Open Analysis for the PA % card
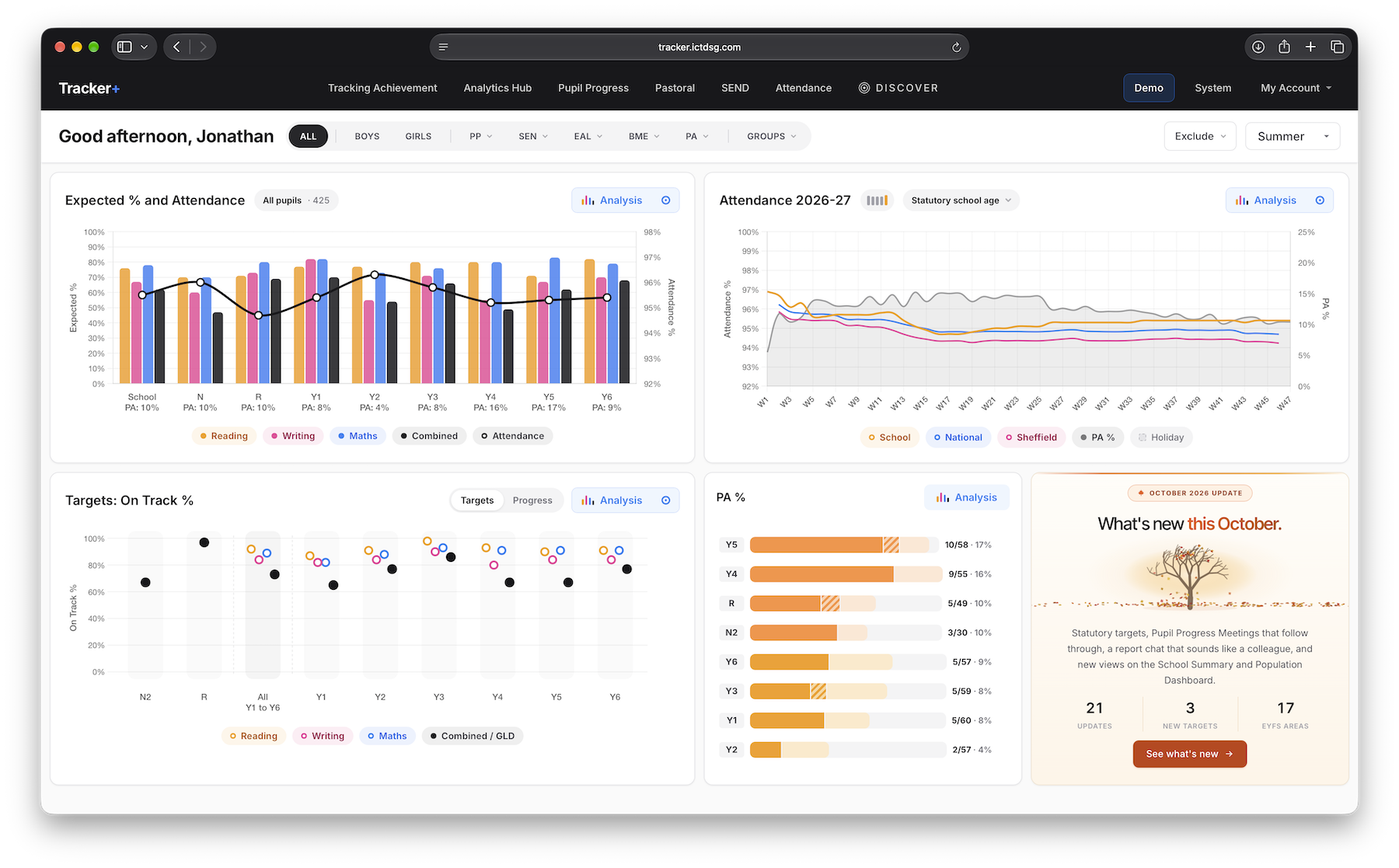This screenshot has height=868, width=1399. pyautogui.click(x=967, y=497)
